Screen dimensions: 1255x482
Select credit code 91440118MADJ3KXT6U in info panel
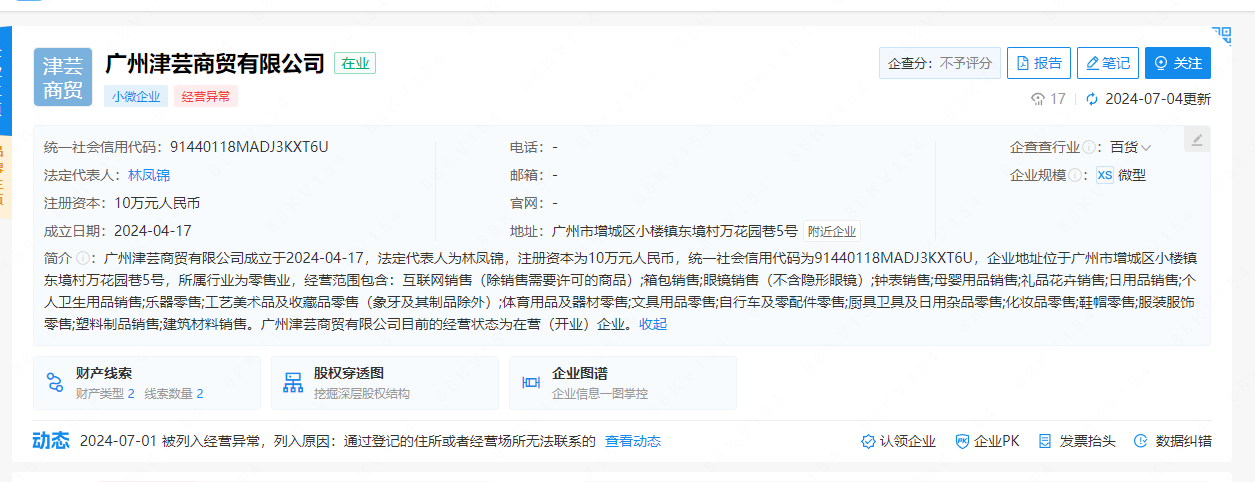tap(249, 147)
